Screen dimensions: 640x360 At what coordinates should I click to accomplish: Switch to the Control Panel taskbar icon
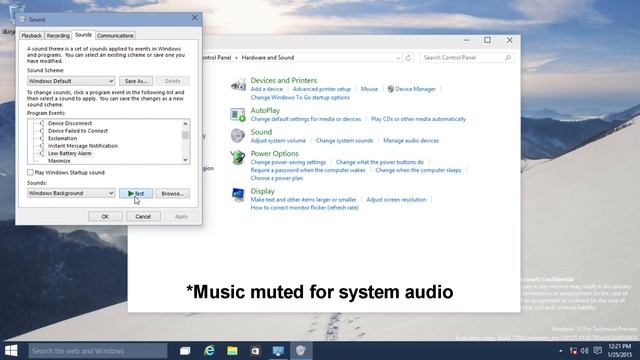[278, 351]
